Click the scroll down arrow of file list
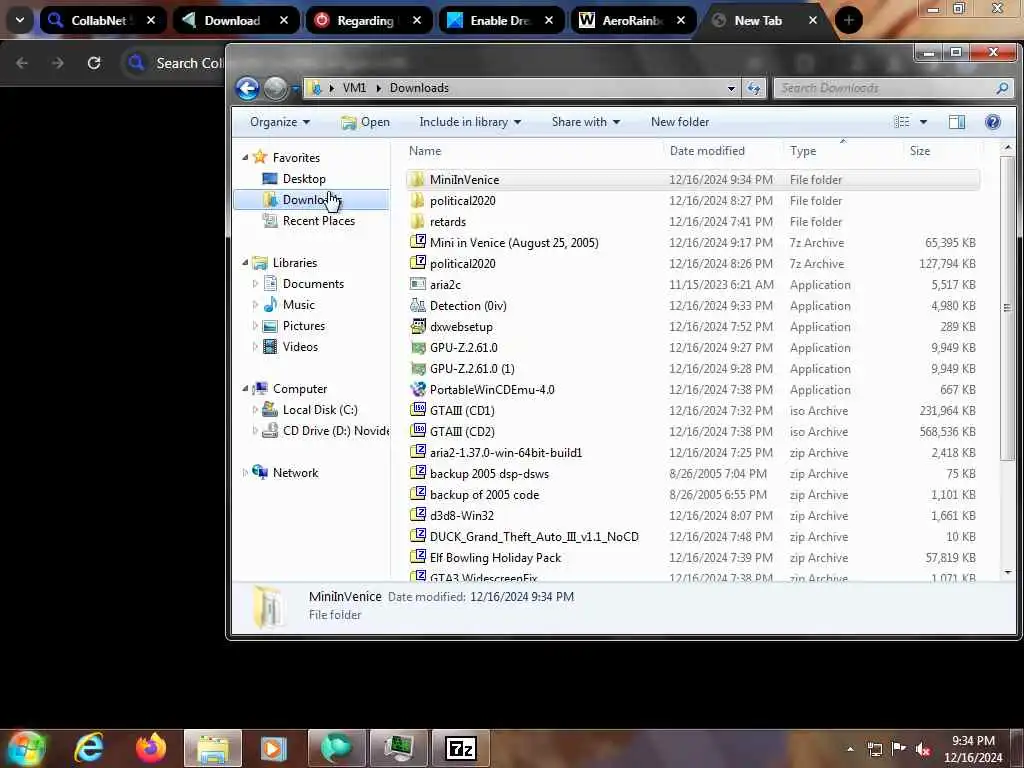The height and width of the screenshot is (768, 1024). pyautogui.click(x=1008, y=573)
